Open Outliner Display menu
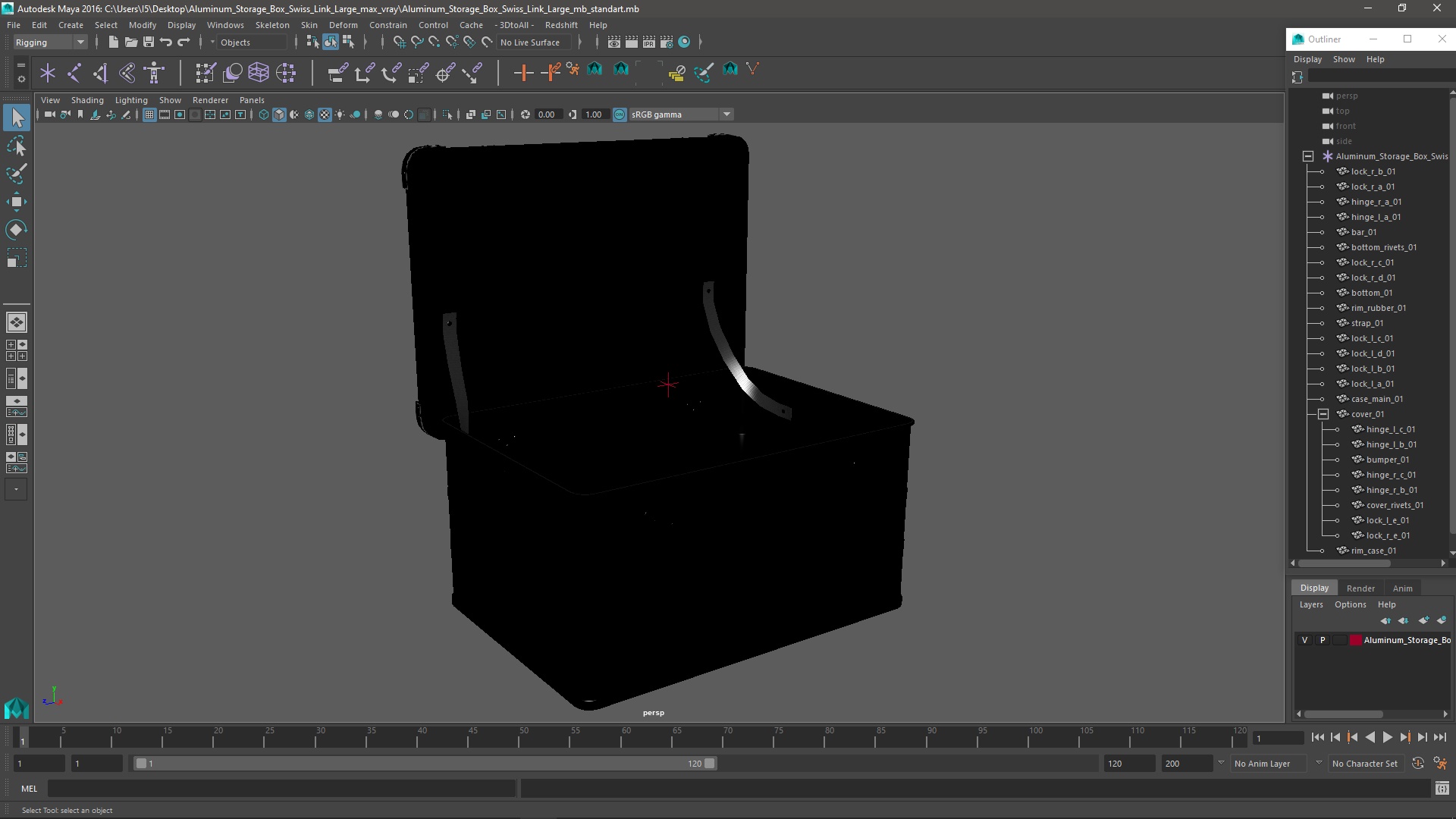Image resolution: width=1456 pixels, height=819 pixels. (1307, 59)
